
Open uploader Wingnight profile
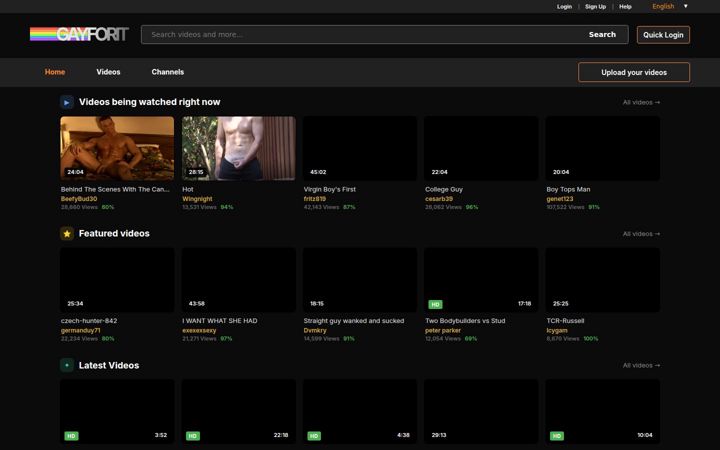pos(197,199)
